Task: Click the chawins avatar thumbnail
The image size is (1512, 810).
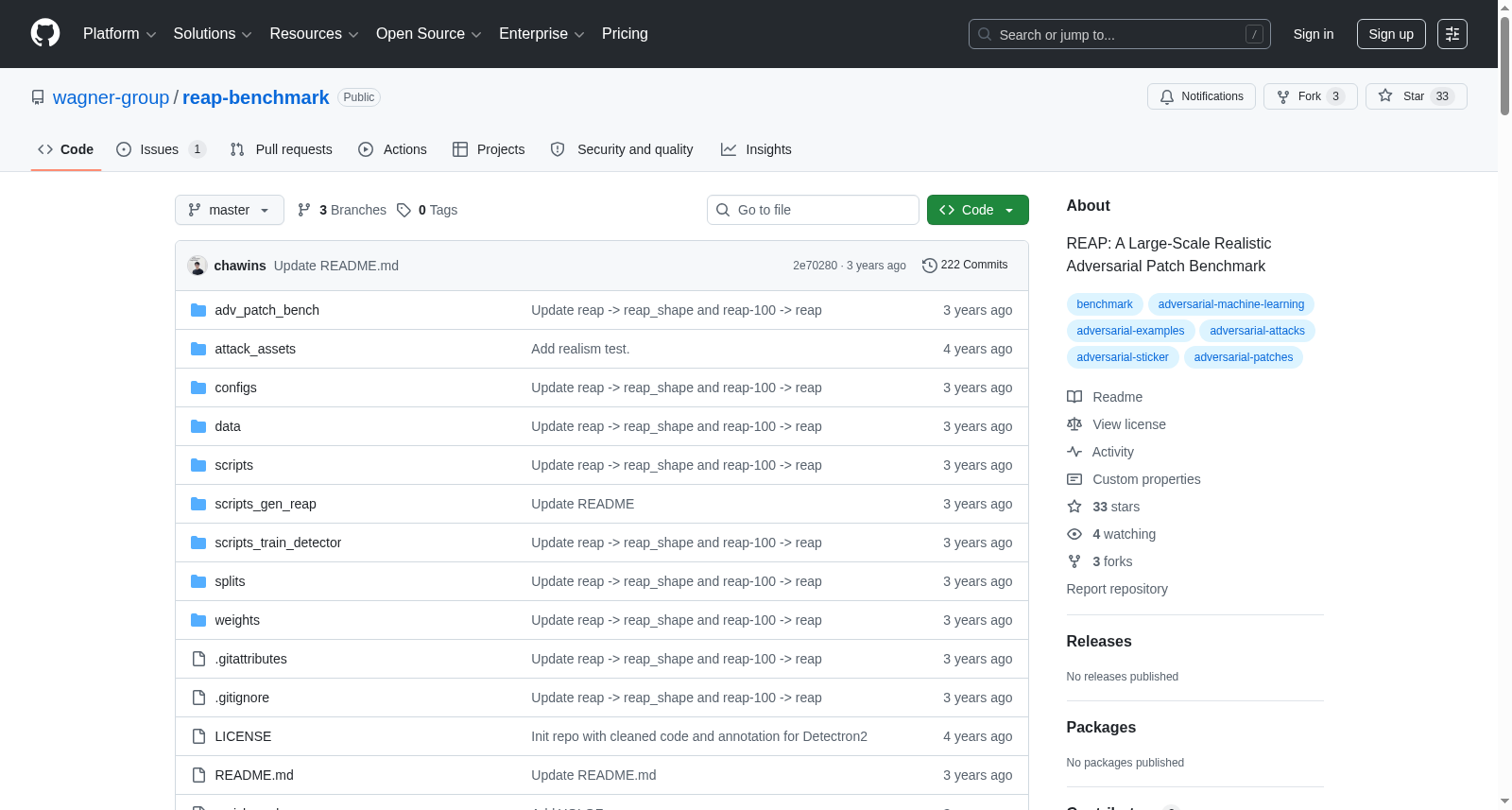Action: pos(198,266)
